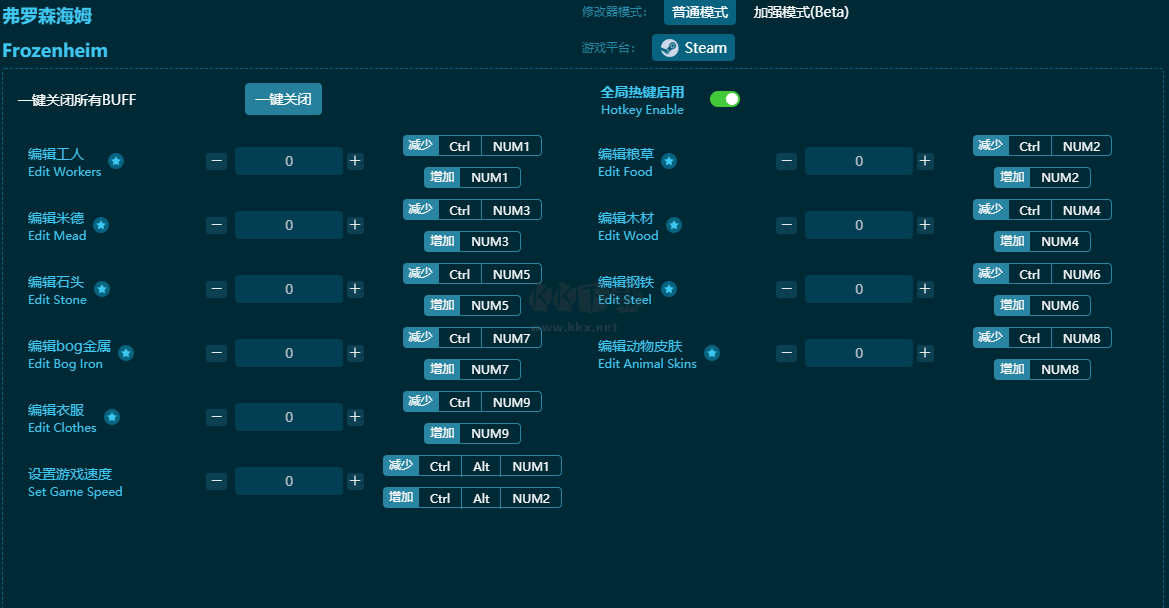Focus the Set Game Speed value field
Image resolution: width=1169 pixels, height=608 pixels.
pos(289,481)
